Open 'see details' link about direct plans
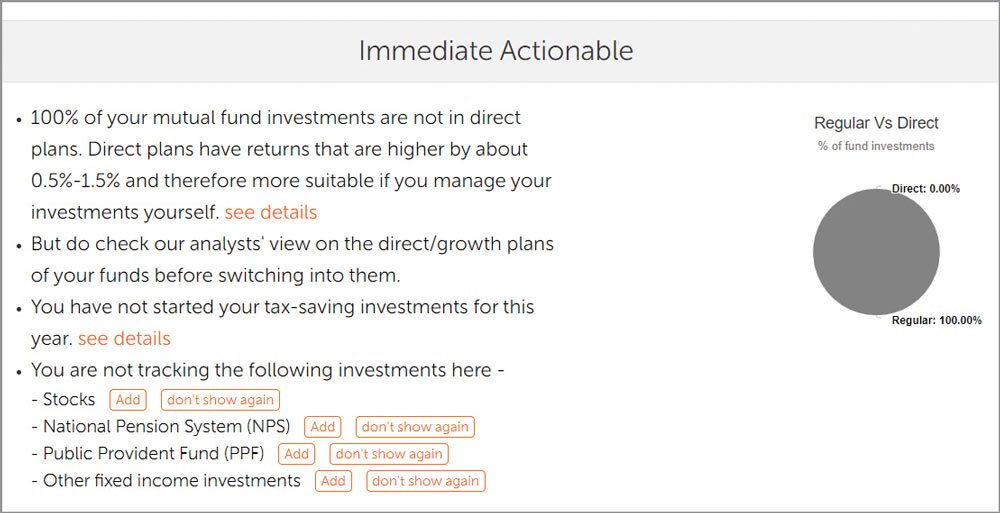The image size is (1000, 513). pos(270,212)
